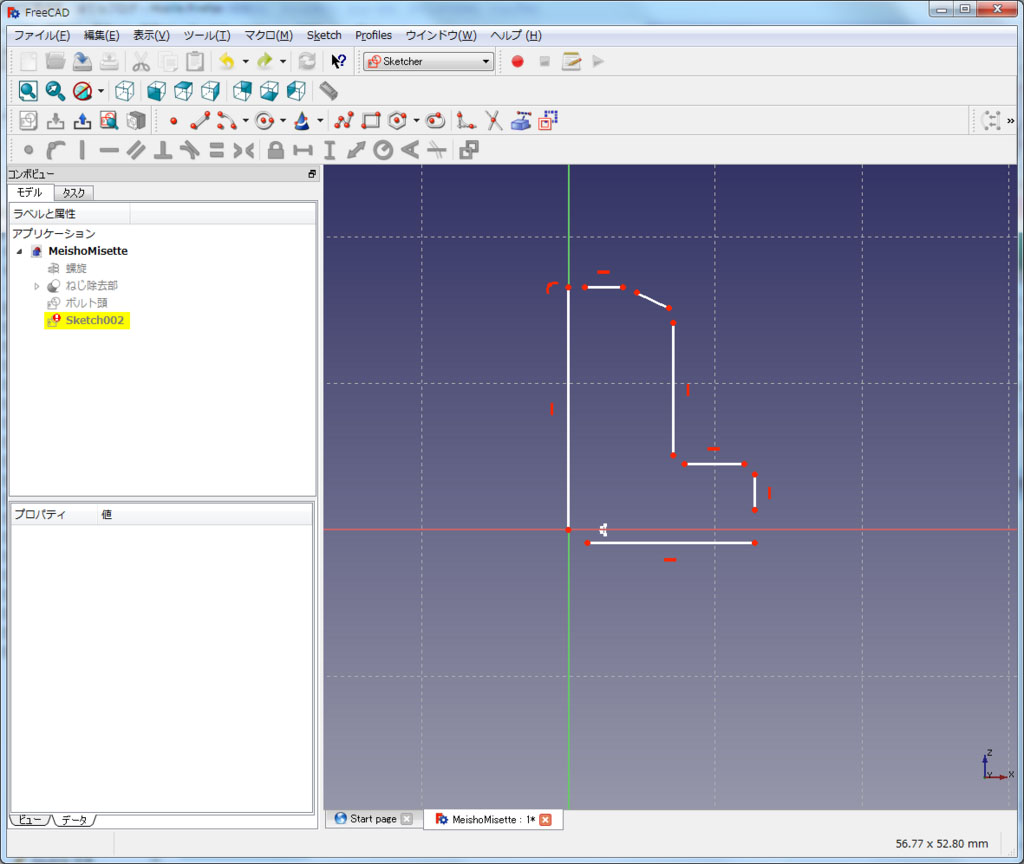
Task: Switch to Rear view cube icon
Action: 242,91
